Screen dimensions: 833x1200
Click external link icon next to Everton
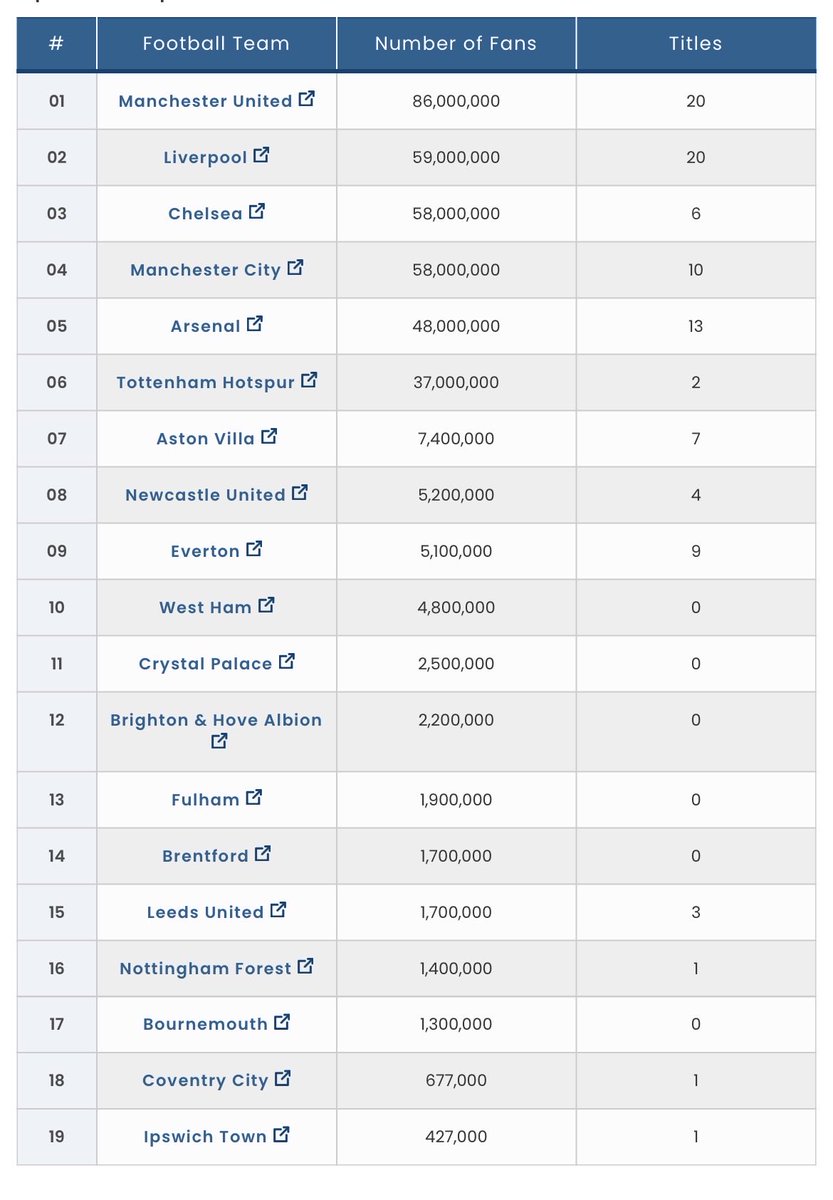click(x=255, y=548)
